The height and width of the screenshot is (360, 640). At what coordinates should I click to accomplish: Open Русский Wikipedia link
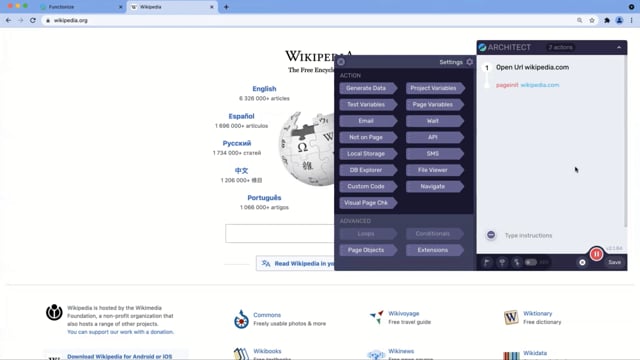point(237,143)
